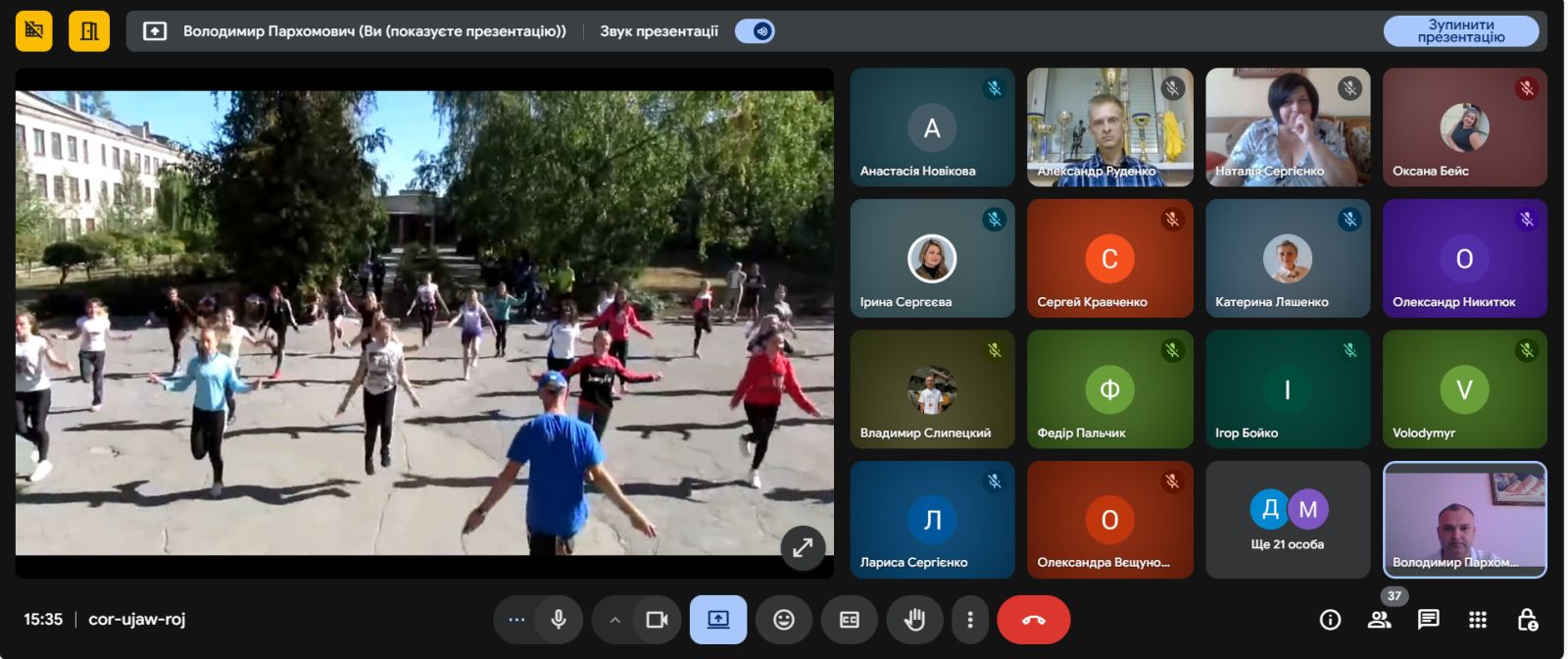Toggle the Звук презентації audio switch

coord(756,31)
